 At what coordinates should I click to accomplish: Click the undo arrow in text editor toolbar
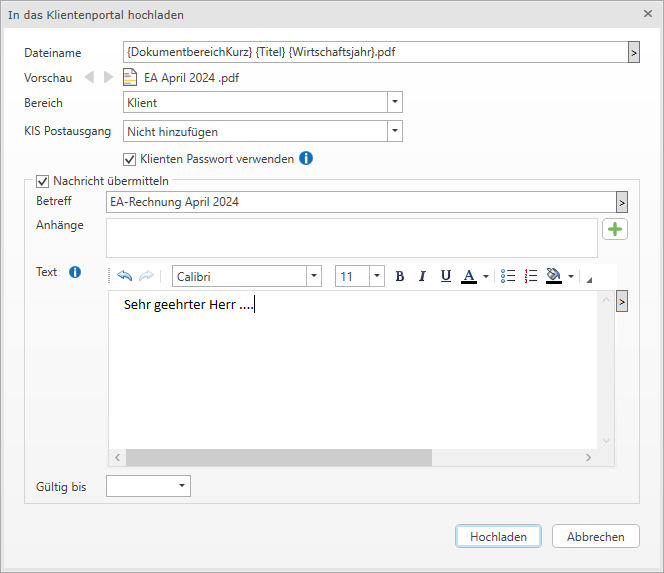pyautogui.click(x=125, y=276)
